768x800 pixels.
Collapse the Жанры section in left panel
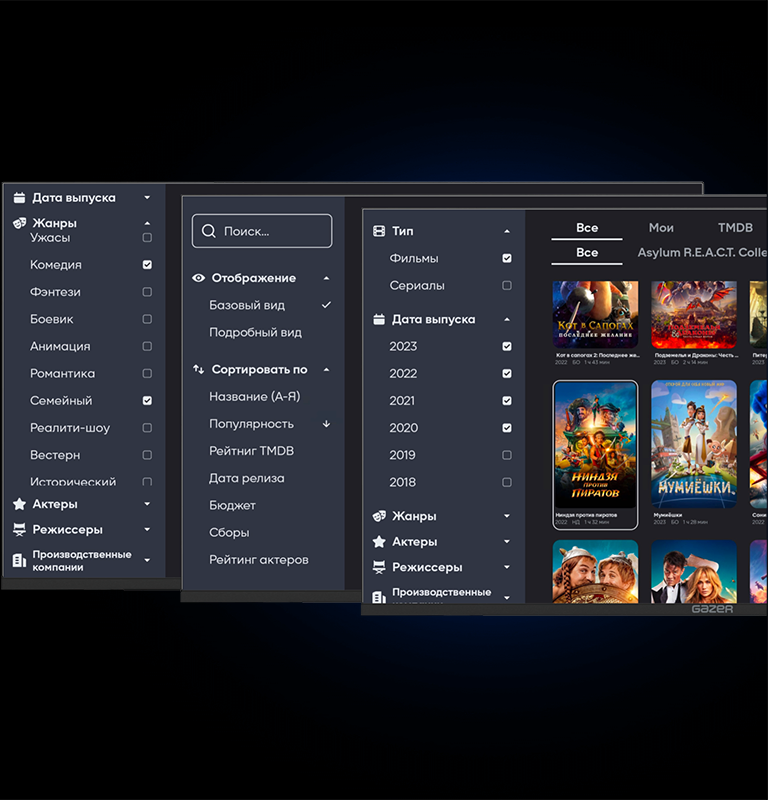pyautogui.click(x=147, y=223)
